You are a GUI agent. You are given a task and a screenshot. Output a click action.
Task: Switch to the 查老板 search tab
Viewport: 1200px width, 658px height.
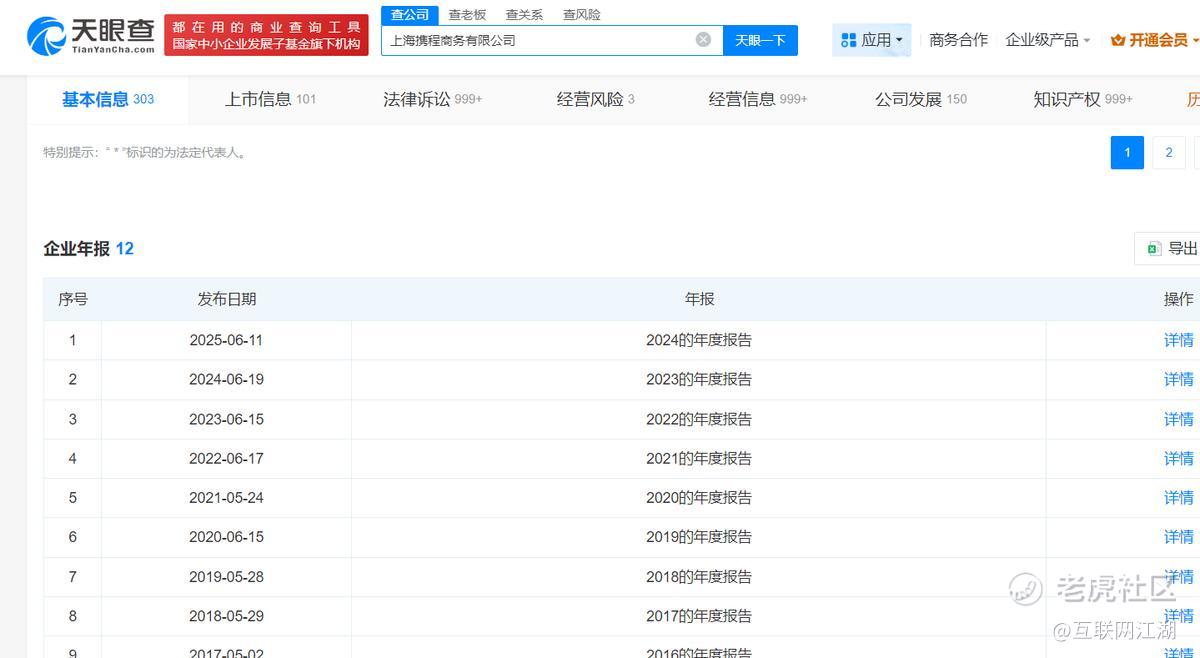click(x=467, y=15)
